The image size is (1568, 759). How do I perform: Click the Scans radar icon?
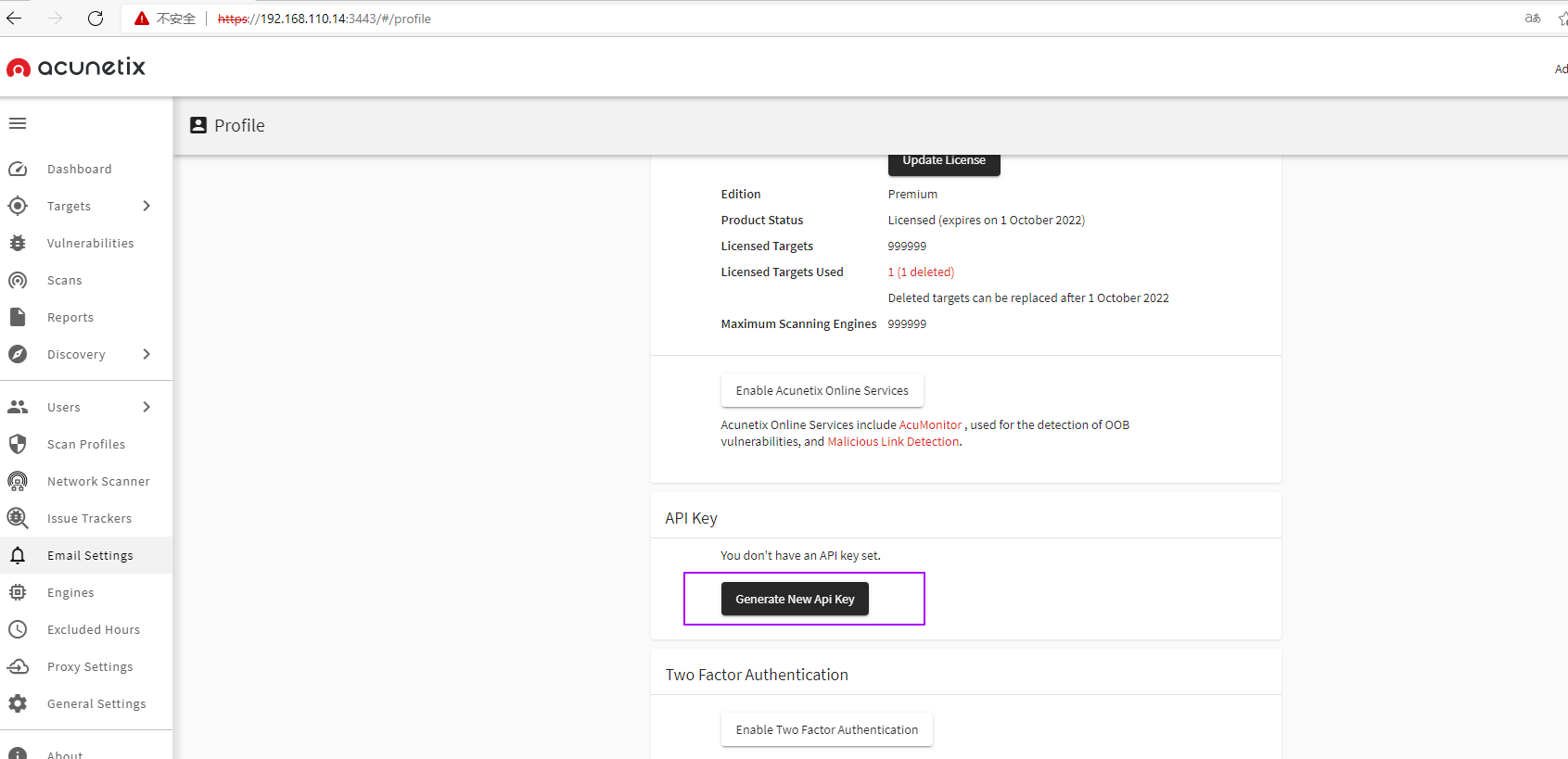coord(18,280)
